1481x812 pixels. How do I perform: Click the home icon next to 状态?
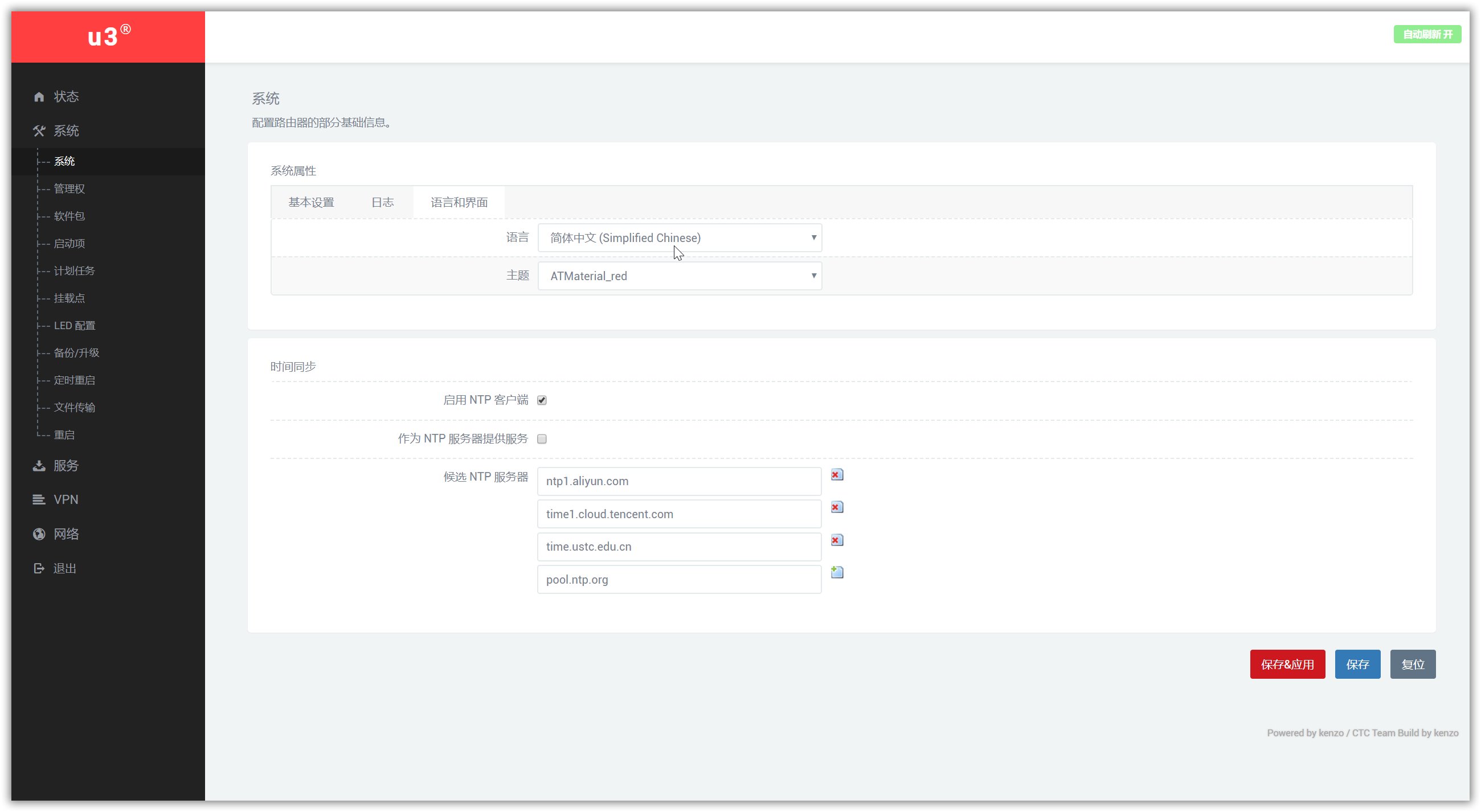pos(39,97)
